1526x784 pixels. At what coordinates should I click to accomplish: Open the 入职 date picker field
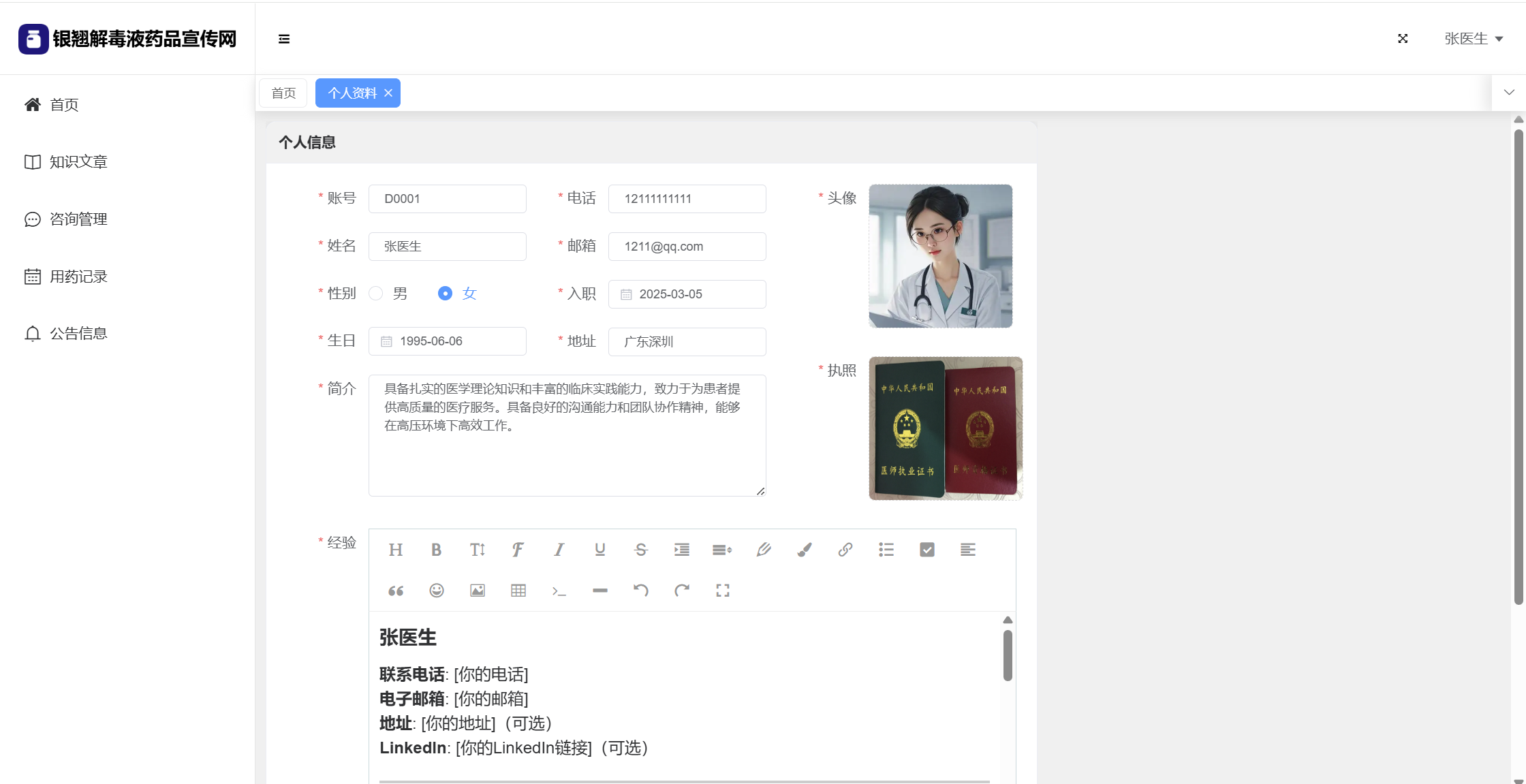(x=687, y=294)
